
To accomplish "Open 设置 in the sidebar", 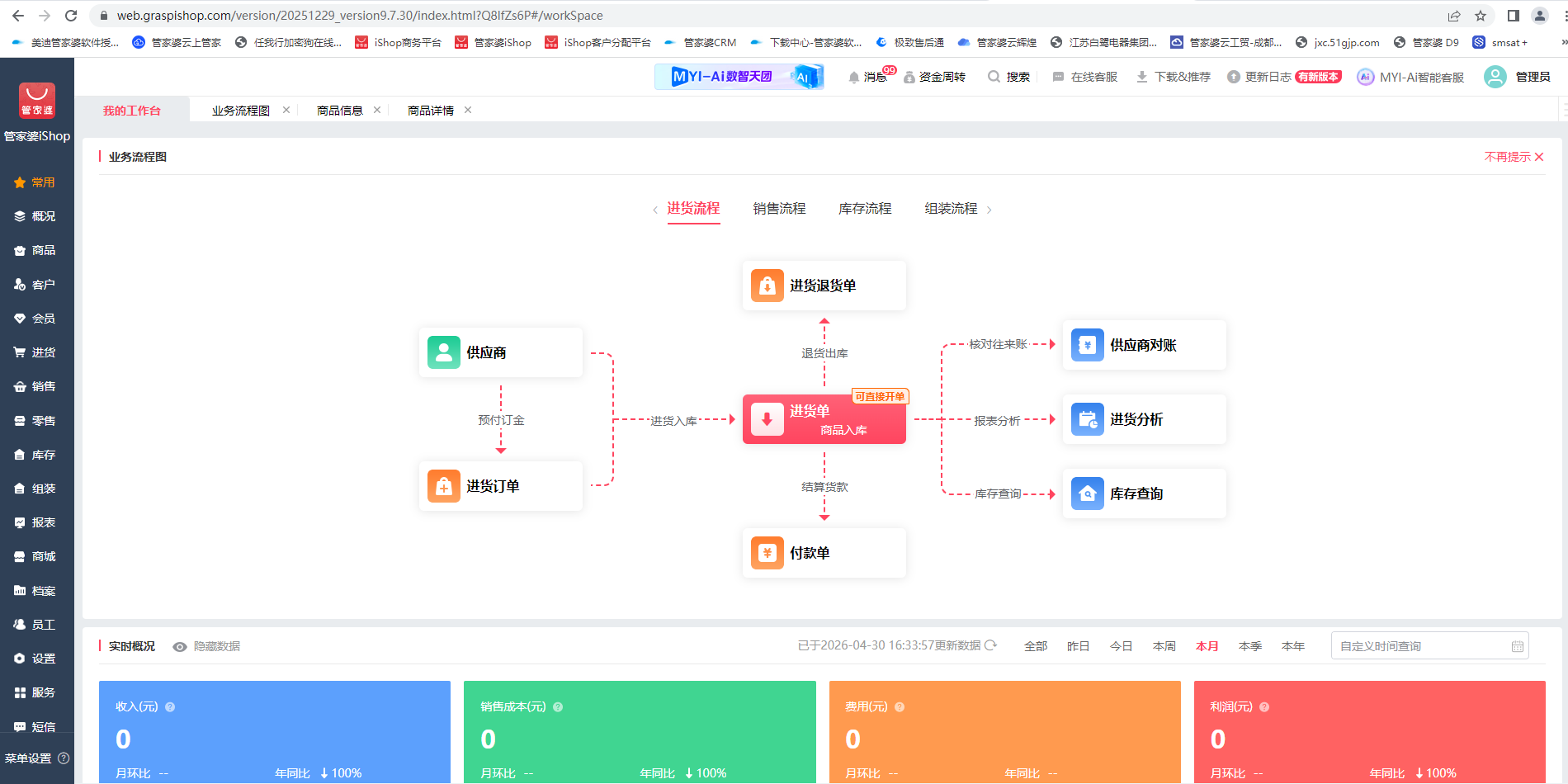I will (36, 659).
